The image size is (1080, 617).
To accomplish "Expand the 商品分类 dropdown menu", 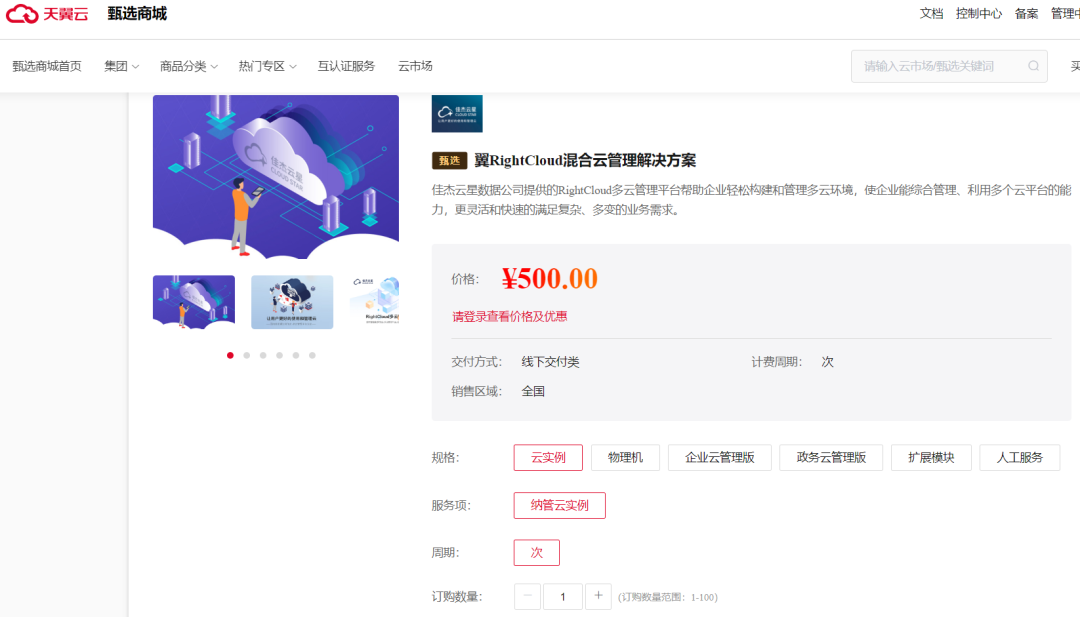I will (x=185, y=65).
